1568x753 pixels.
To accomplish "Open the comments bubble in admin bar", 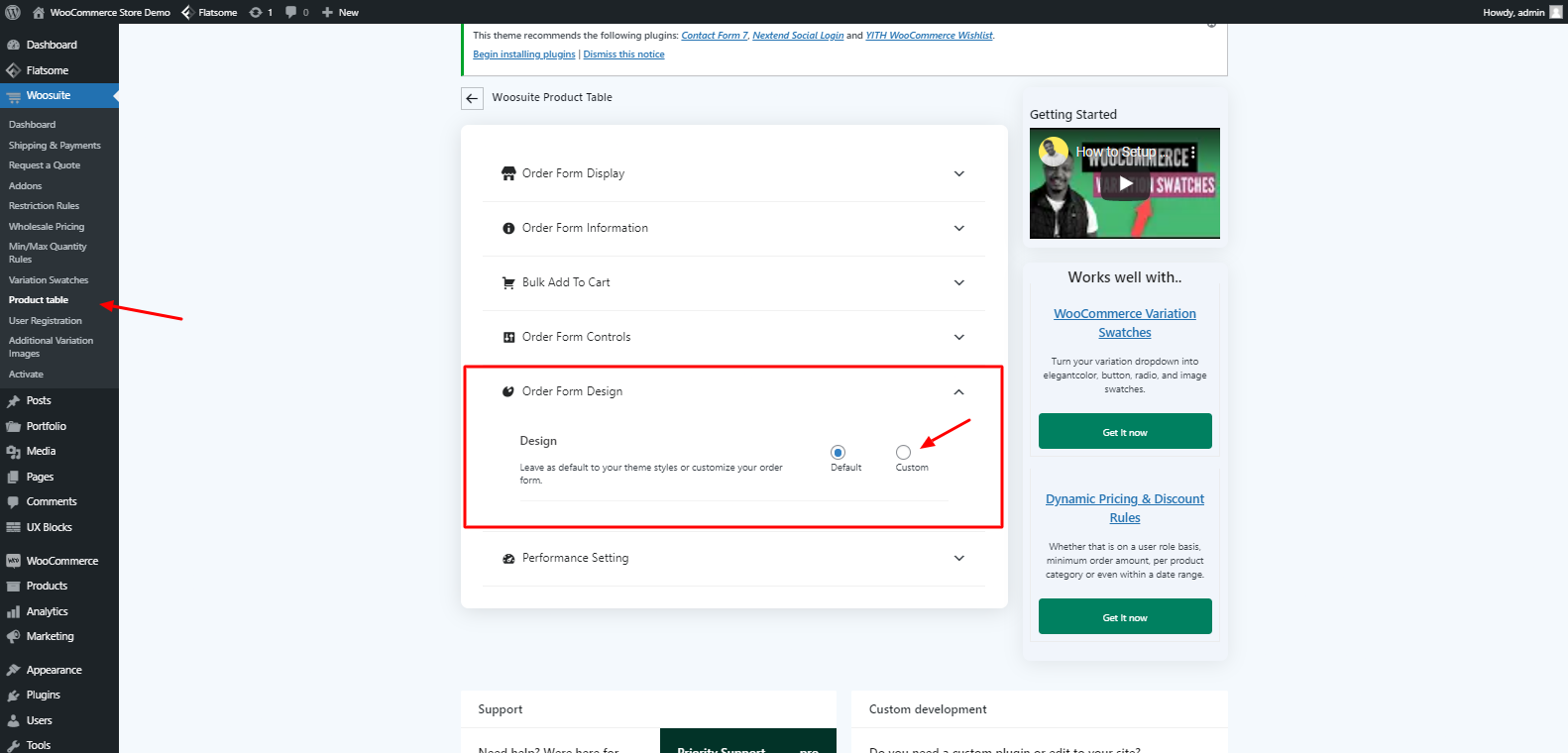I will pyautogui.click(x=291, y=12).
